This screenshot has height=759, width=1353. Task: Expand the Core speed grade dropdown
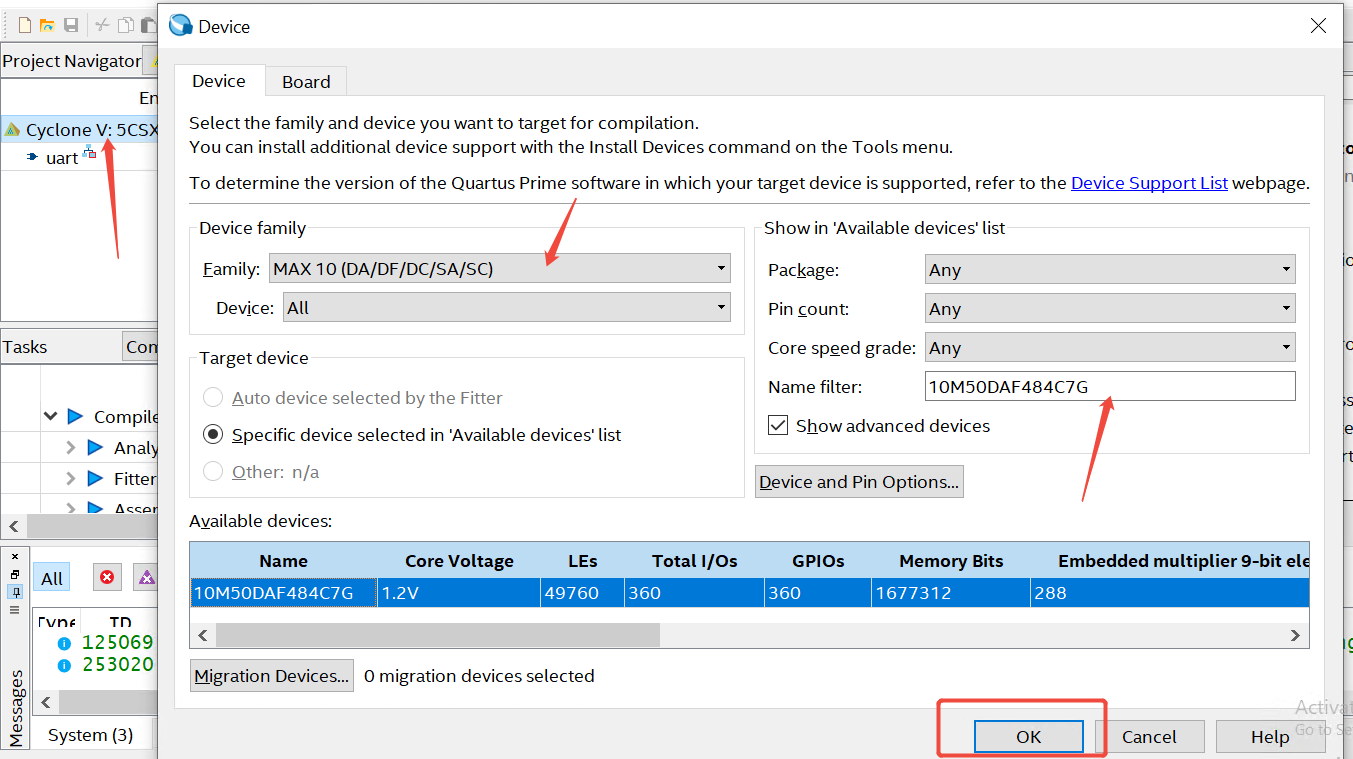1110,348
